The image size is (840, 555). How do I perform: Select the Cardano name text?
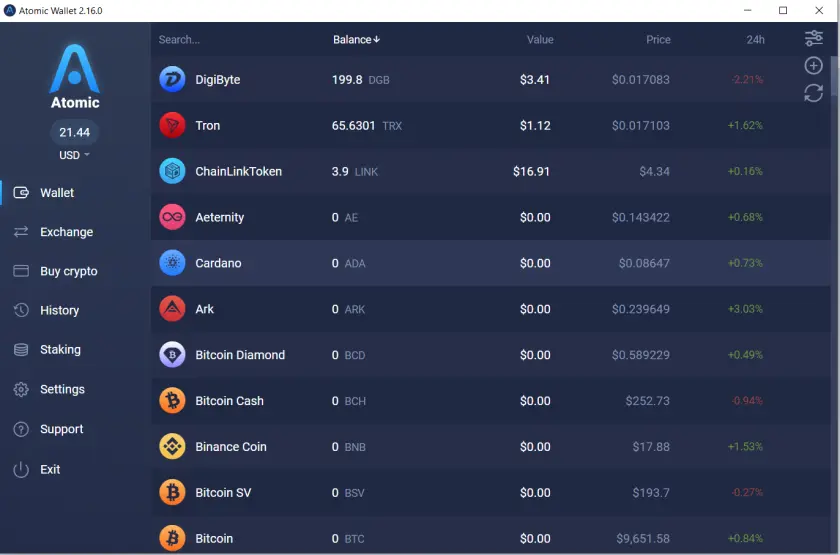pos(218,263)
